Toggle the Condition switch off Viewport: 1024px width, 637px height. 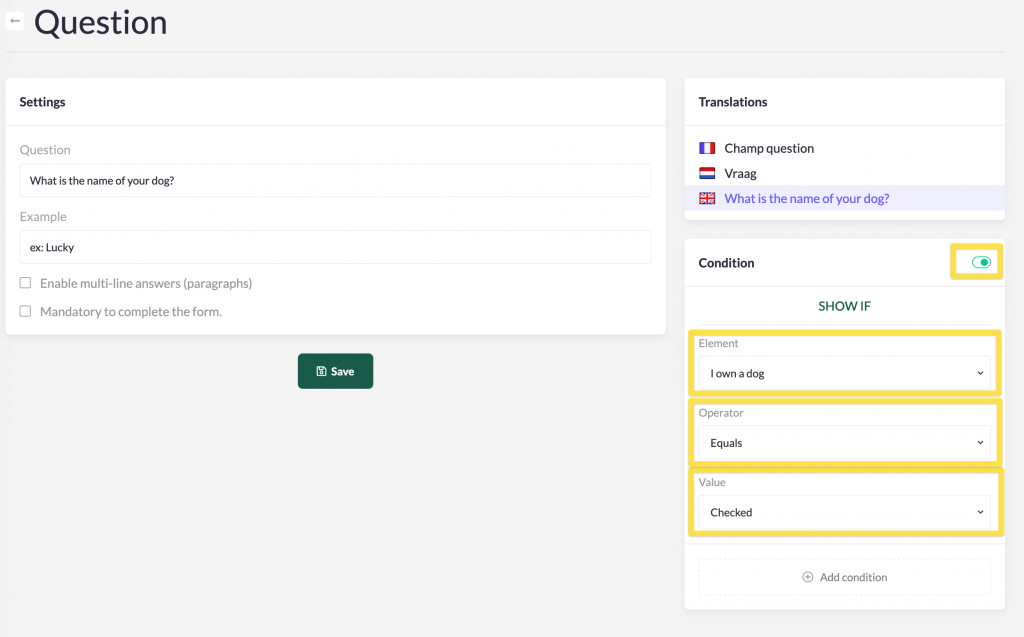pyautogui.click(x=981, y=263)
